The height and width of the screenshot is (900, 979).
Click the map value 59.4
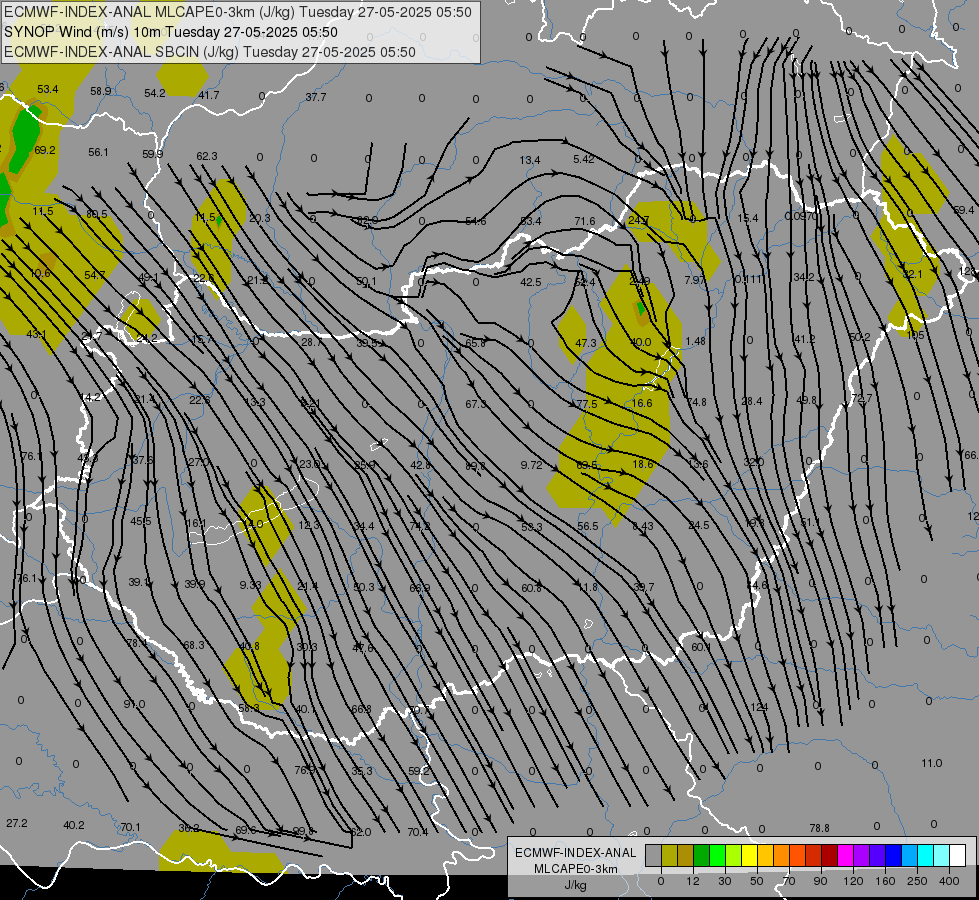click(x=964, y=210)
